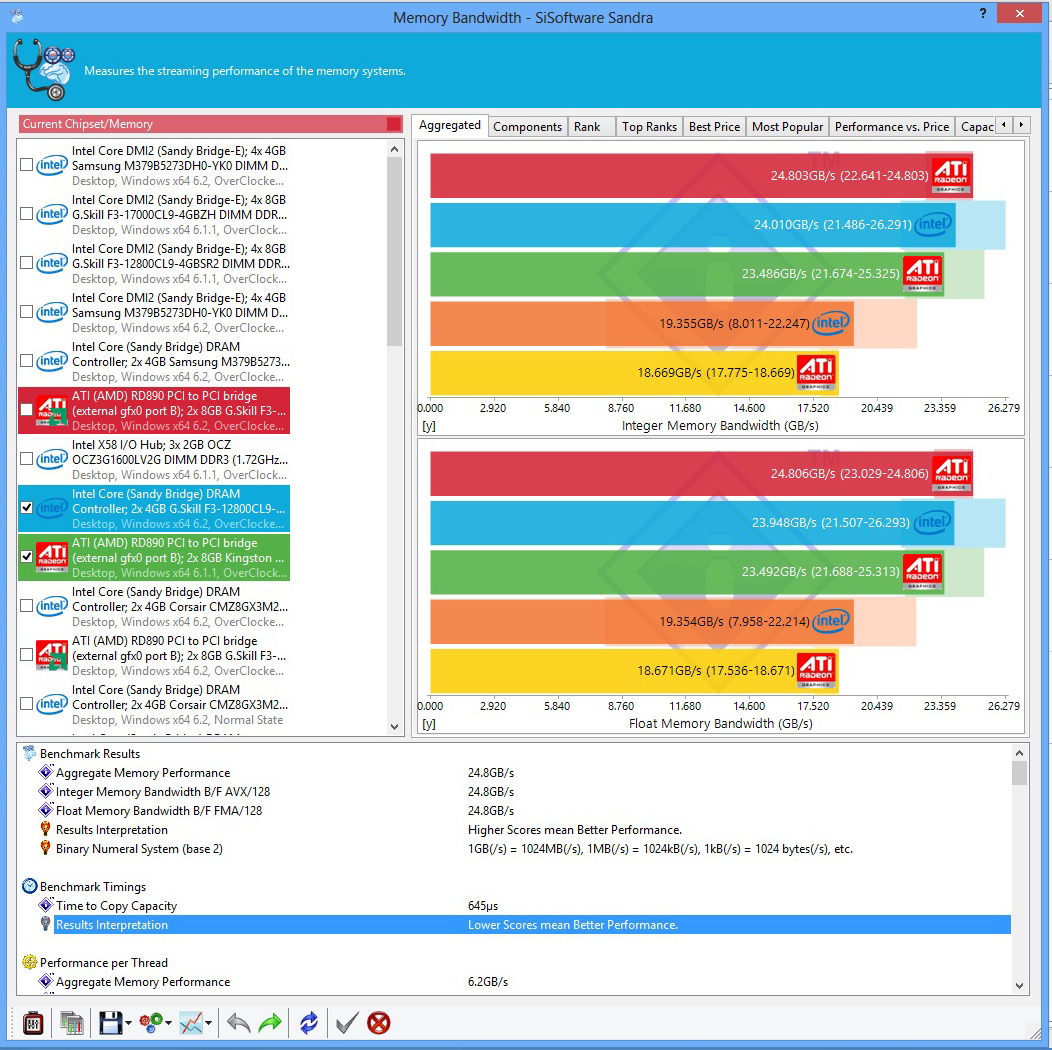Click the gear icon beside Performance per Thread
Viewport: 1052px width, 1050px height.
(x=30, y=962)
